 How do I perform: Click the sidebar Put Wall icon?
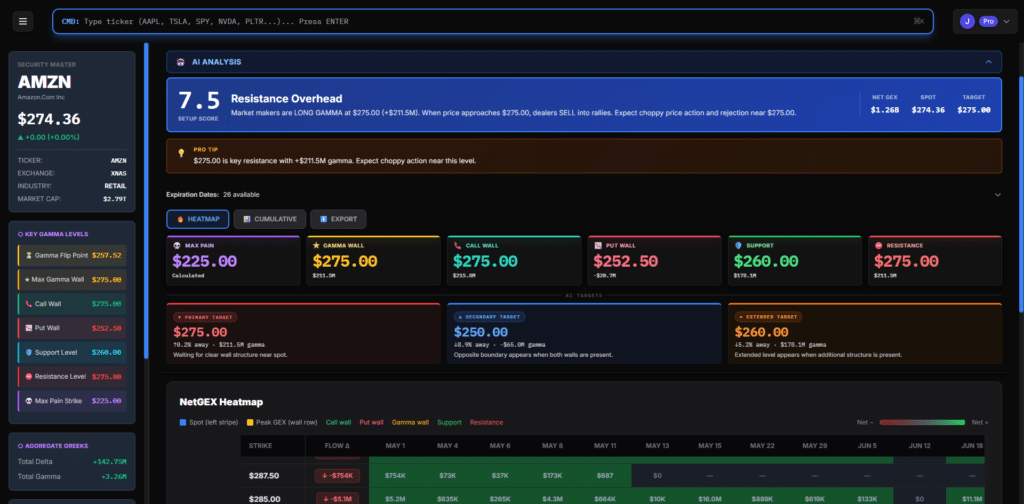27,328
